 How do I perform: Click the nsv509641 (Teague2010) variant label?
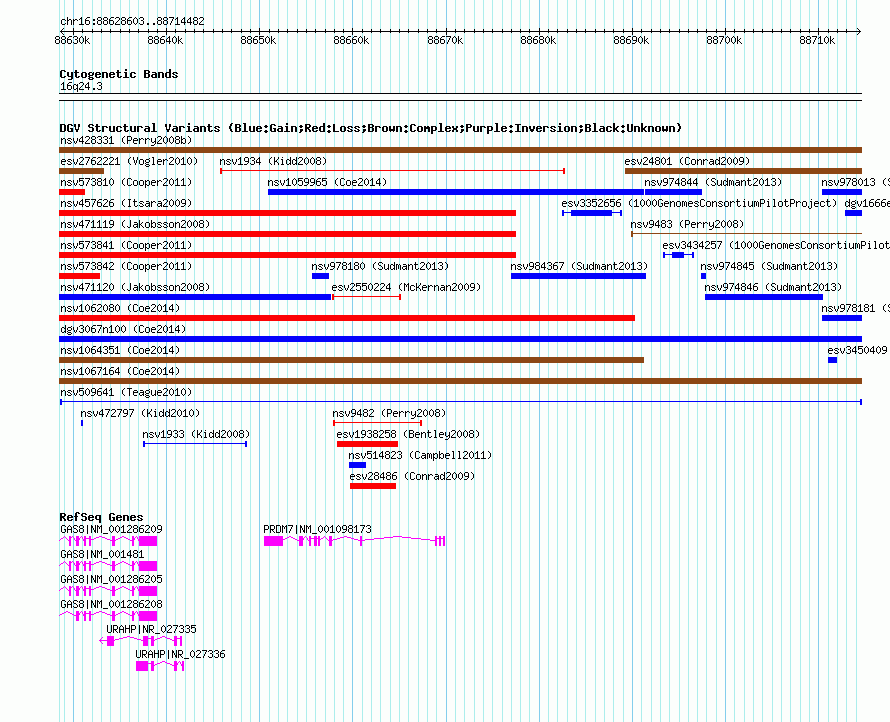126,392
